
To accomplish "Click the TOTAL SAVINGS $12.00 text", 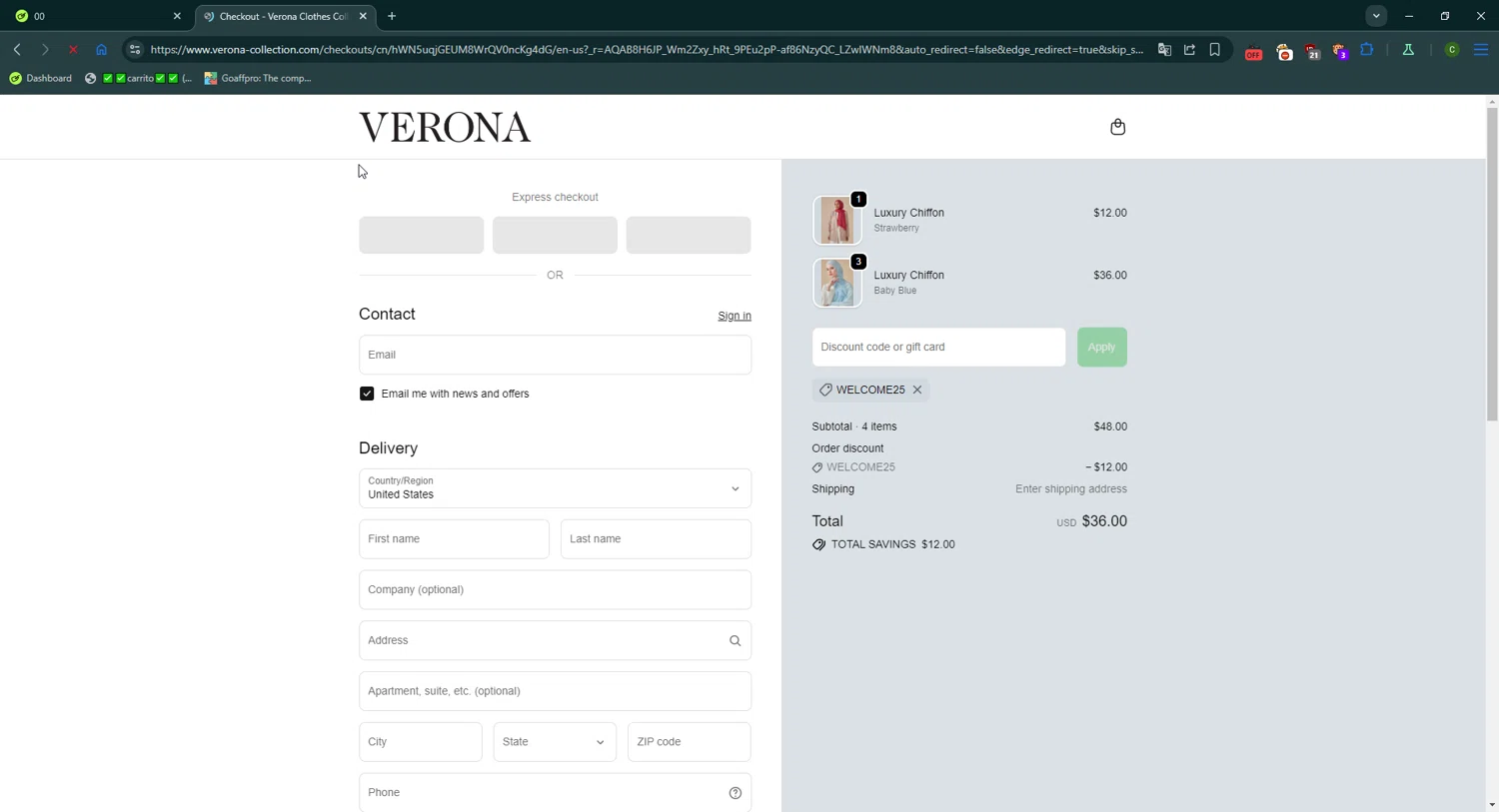I will pos(892,544).
